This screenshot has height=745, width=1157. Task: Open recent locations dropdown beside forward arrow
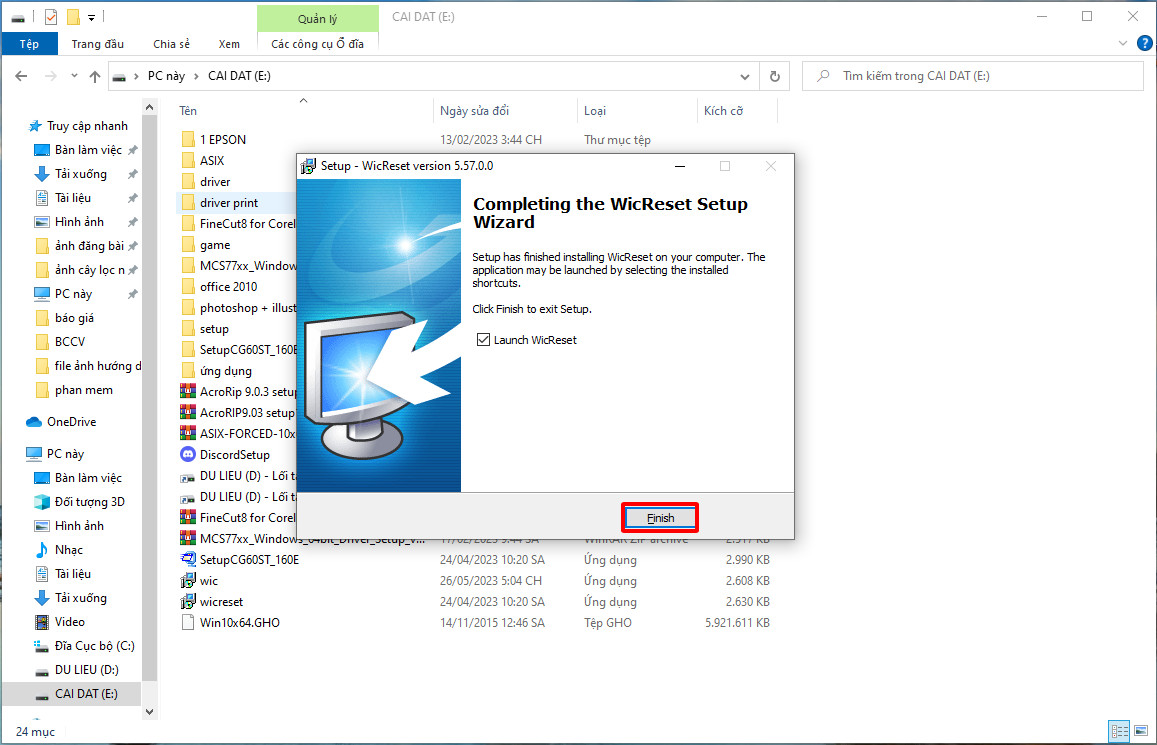74,76
